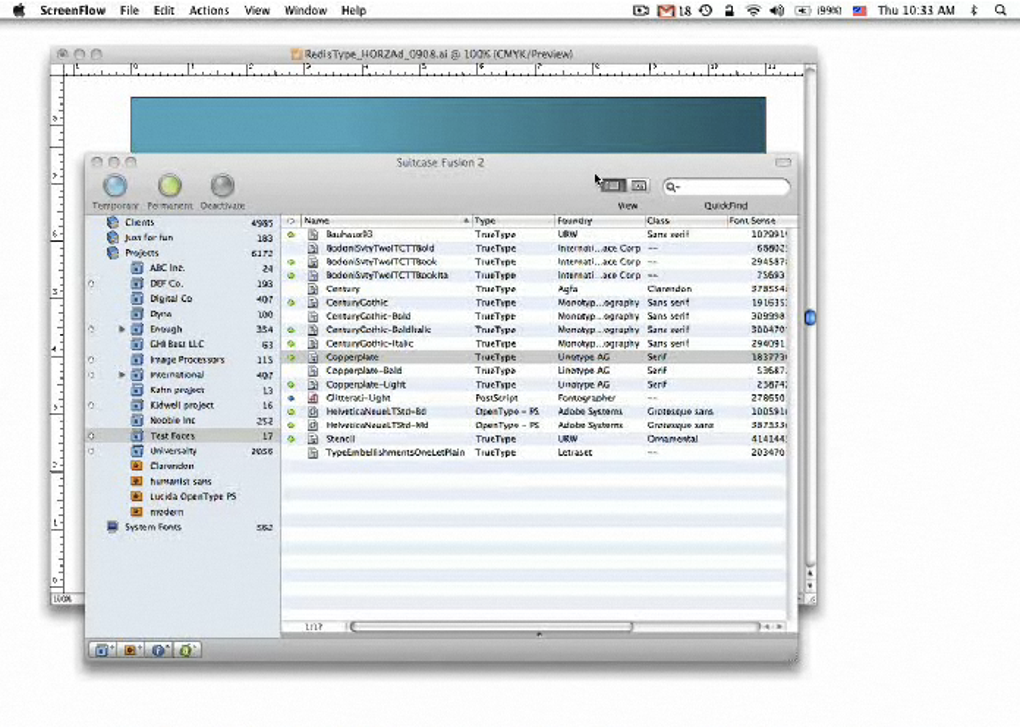
Task: Click the Clarendon smart set icon
Action: point(137,466)
